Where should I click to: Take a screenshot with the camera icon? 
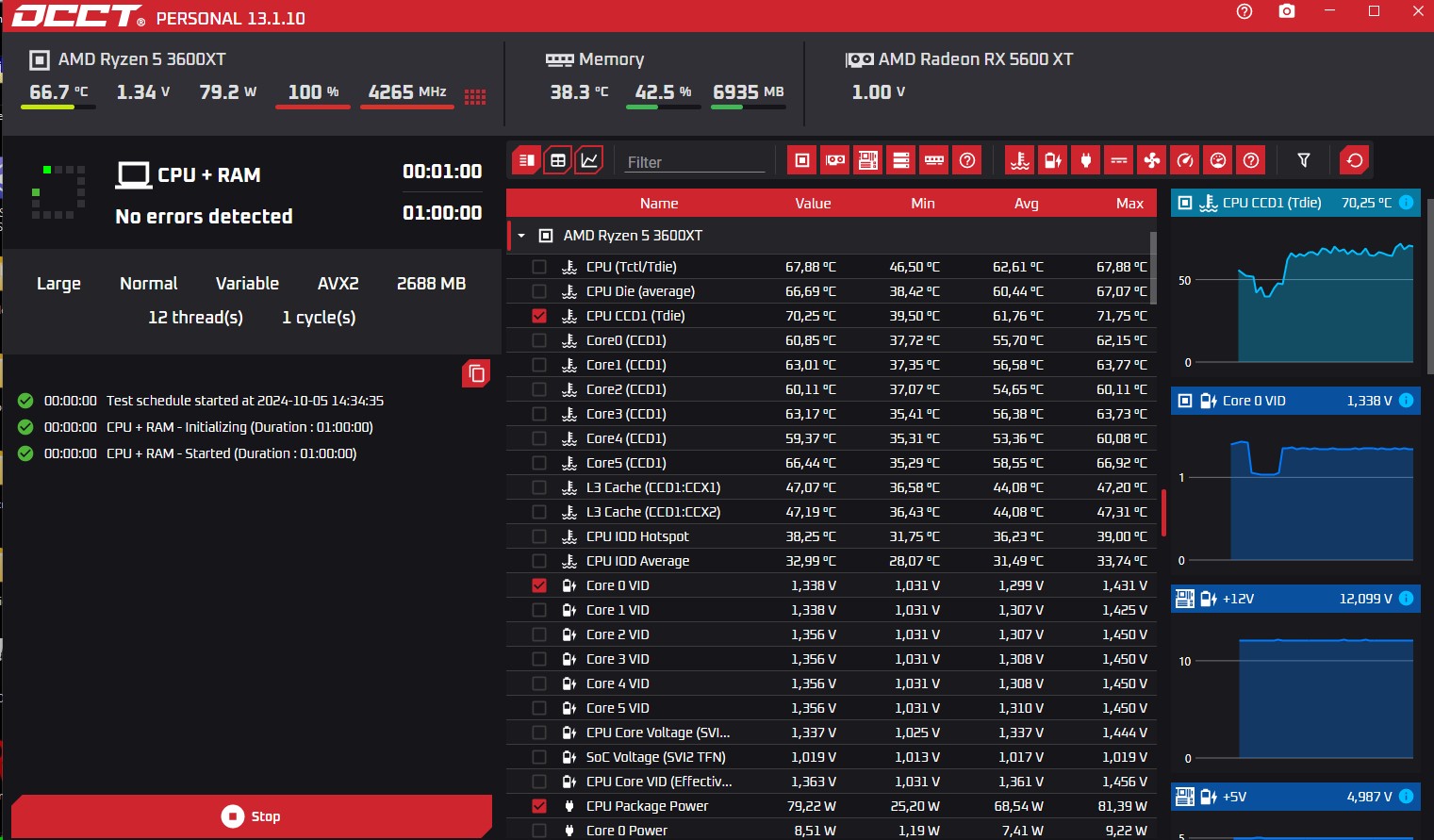[x=1287, y=11]
